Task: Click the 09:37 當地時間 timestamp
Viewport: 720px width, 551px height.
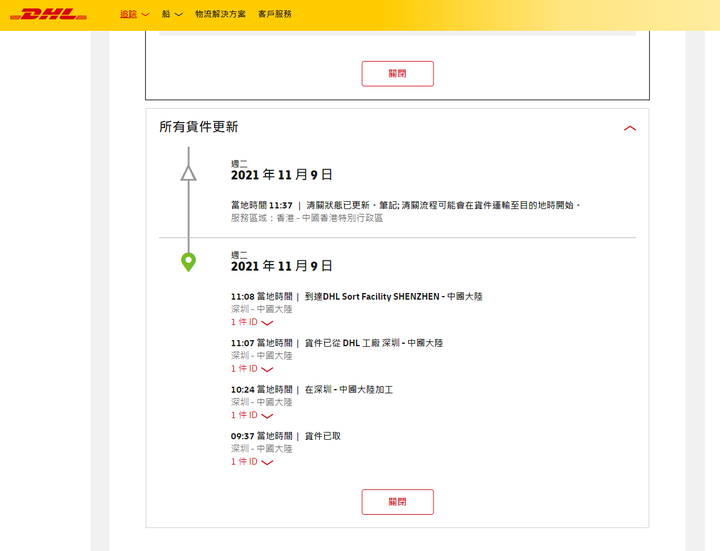Action: pyautogui.click(x=262, y=436)
